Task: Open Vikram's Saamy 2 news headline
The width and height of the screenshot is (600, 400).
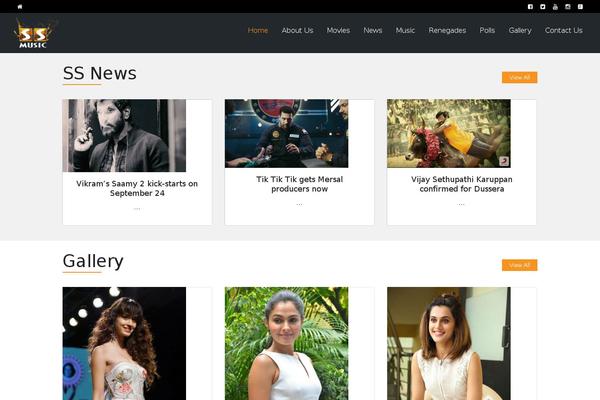Action: pyautogui.click(x=137, y=188)
